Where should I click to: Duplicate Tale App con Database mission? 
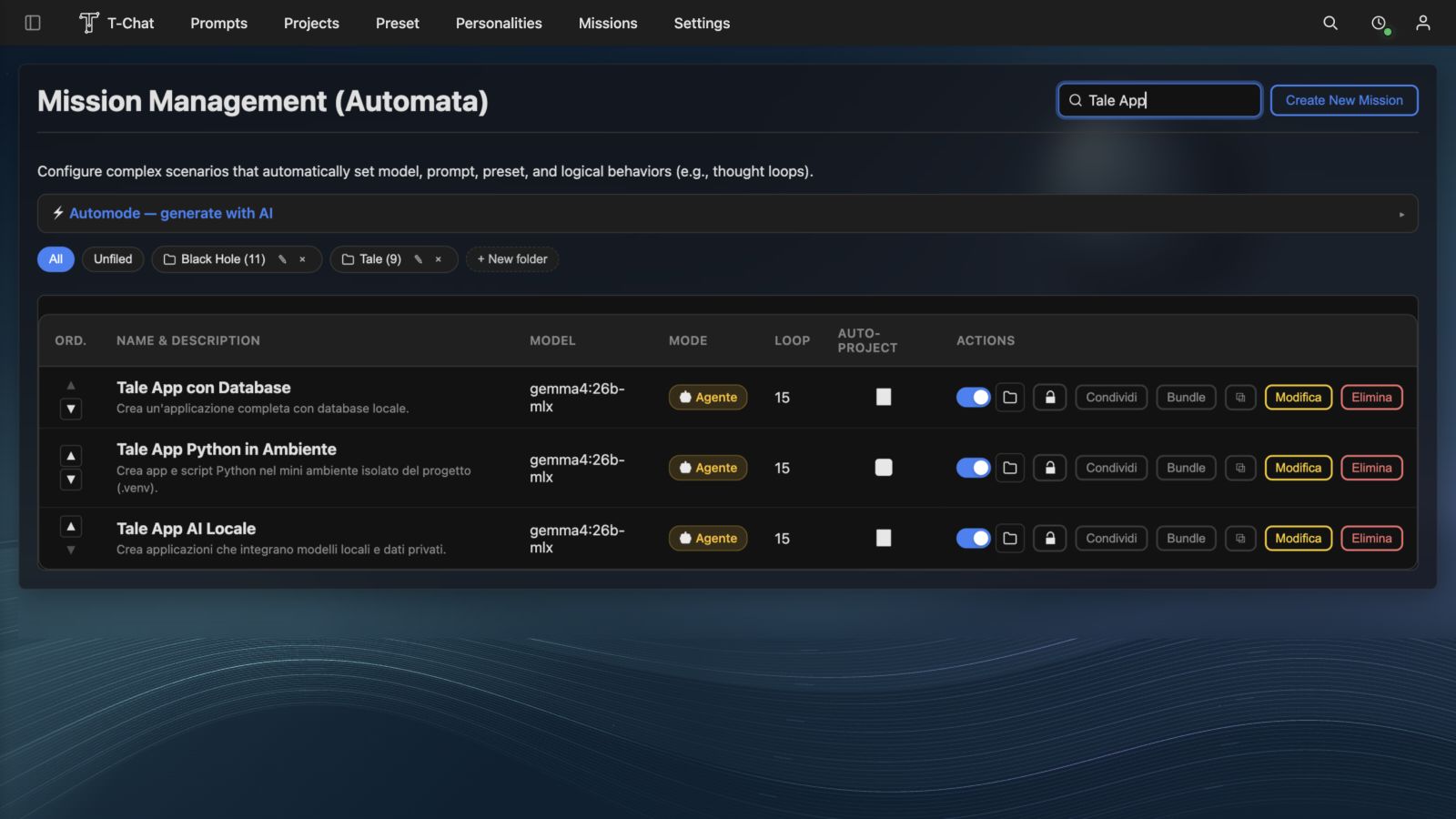1240,397
